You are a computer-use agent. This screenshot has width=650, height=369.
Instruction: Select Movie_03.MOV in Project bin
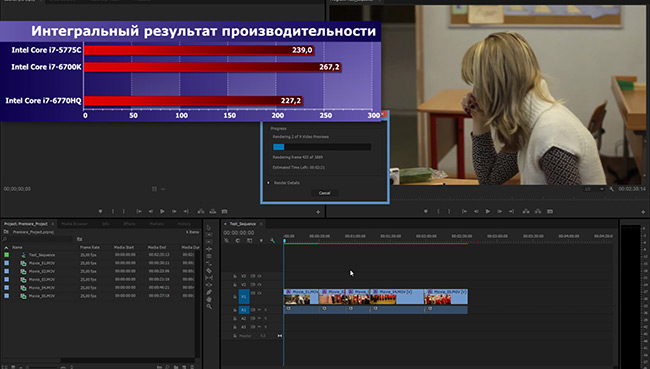pos(41,279)
